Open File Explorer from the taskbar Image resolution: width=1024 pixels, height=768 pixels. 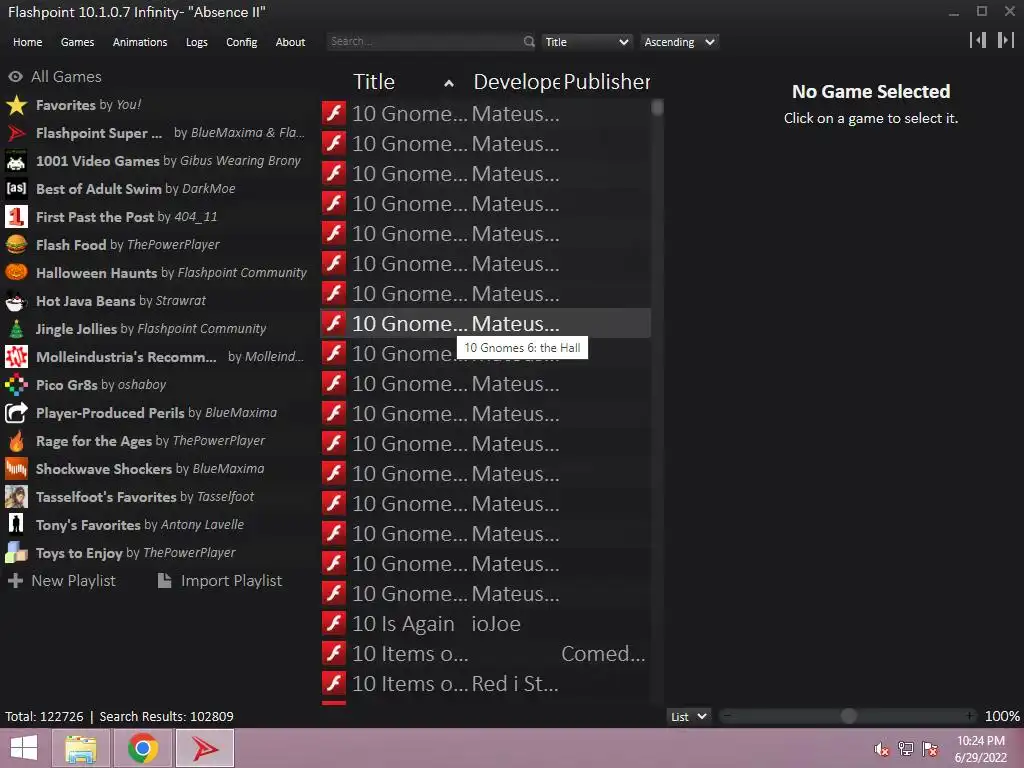click(81, 748)
